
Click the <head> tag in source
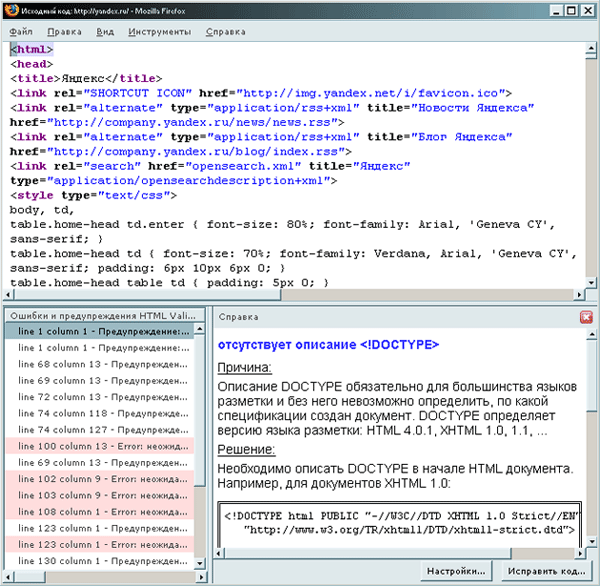tap(31, 64)
